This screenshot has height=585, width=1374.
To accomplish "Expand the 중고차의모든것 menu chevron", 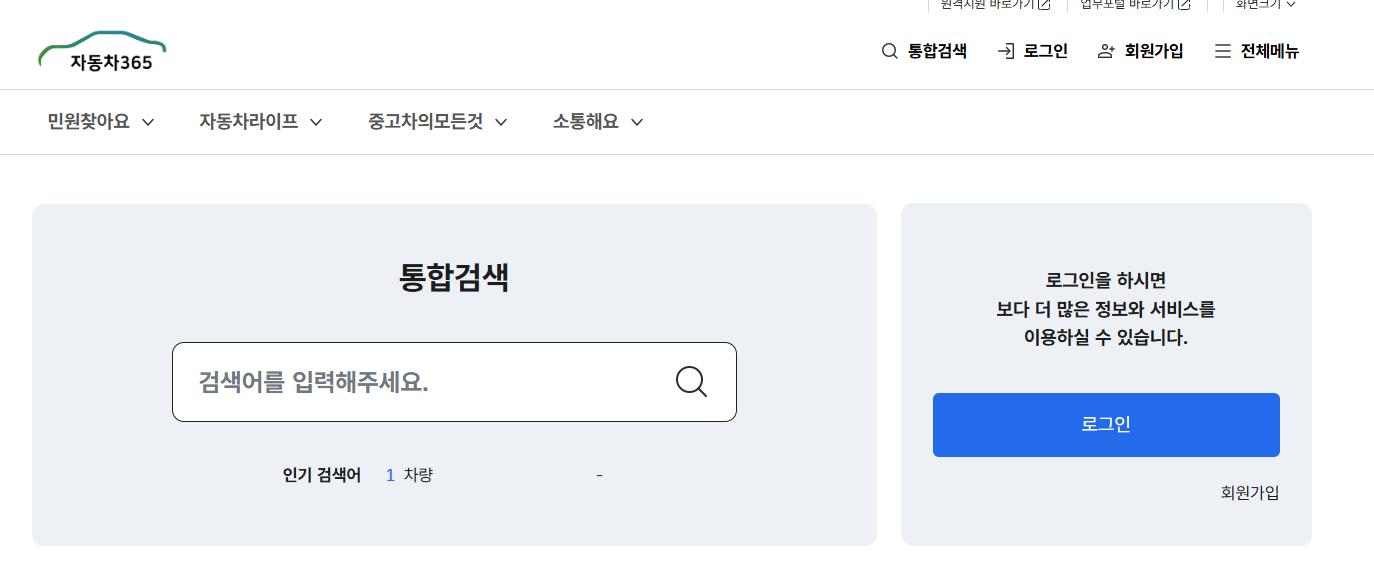I will click(x=502, y=121).
